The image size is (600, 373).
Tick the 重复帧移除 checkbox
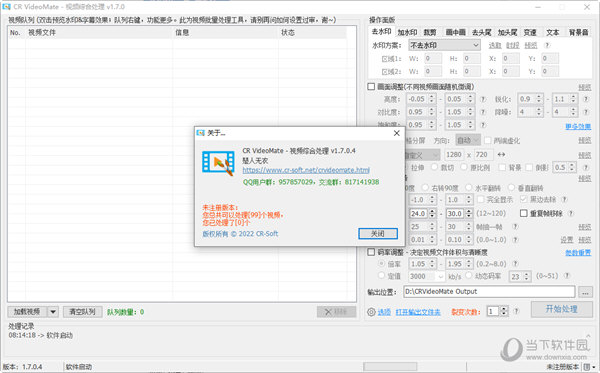(524, 213)
